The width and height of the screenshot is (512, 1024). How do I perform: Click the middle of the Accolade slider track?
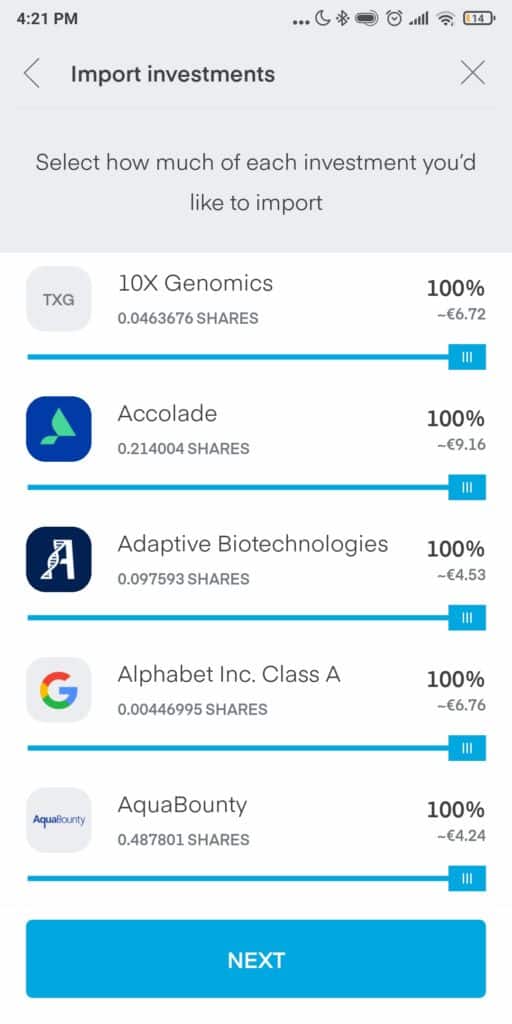(x=238, y=487)
